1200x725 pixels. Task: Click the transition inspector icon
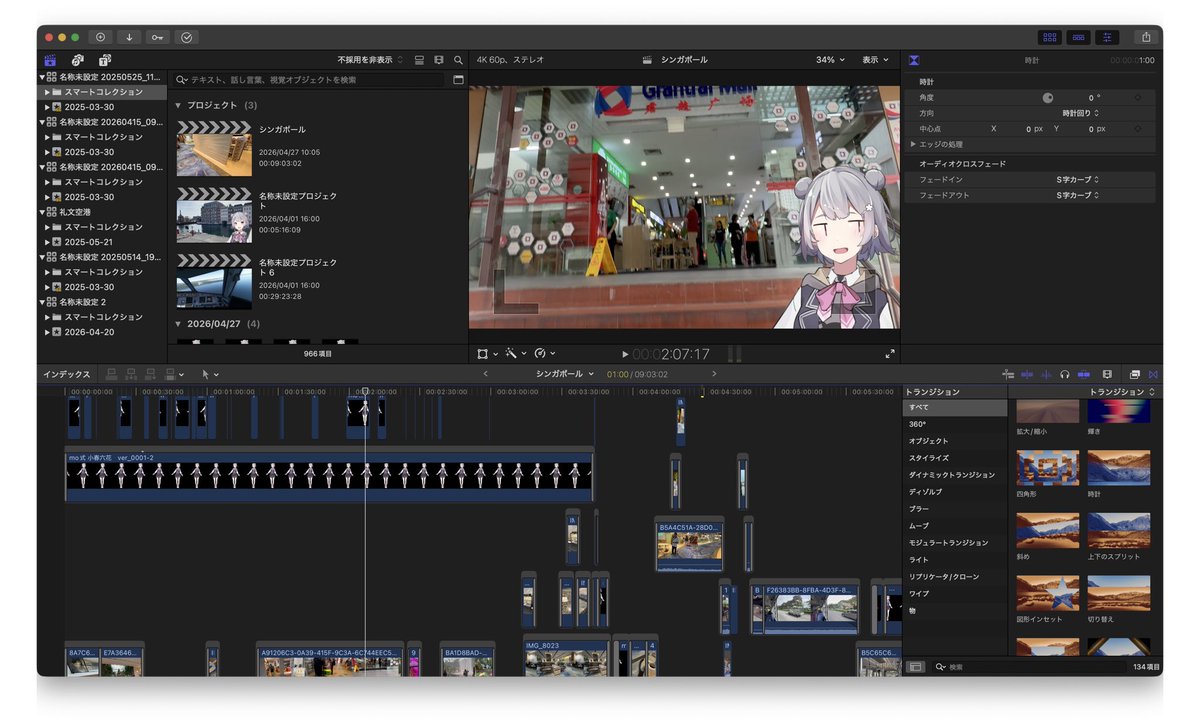pyautogui.click(x=914, y=60)
